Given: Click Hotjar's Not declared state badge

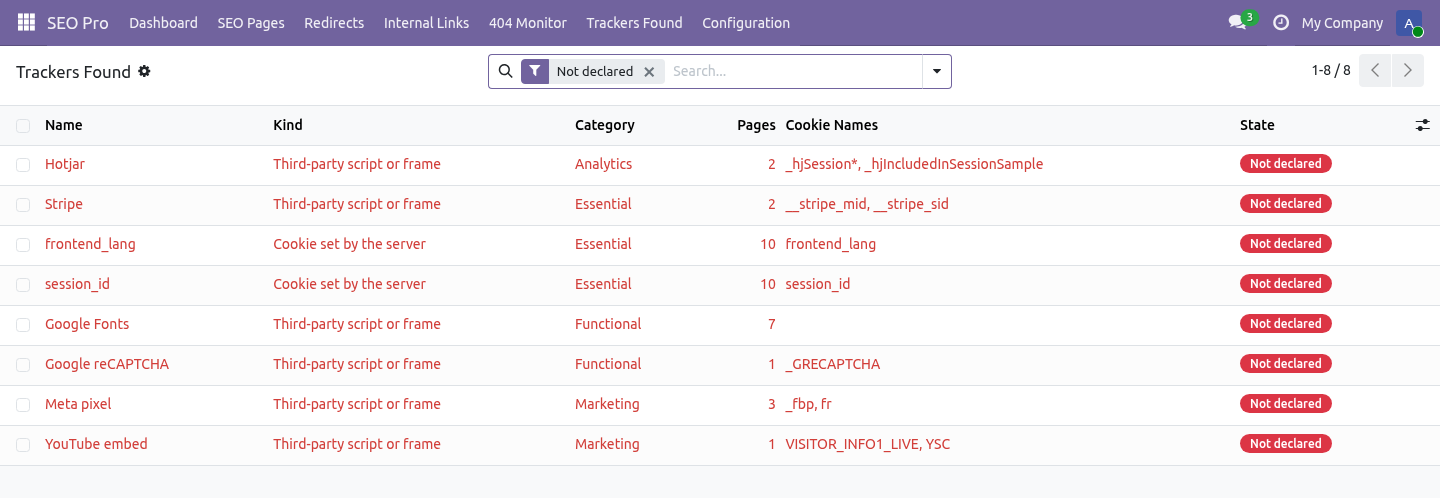Looking at the screenshot, I should (x=1286, y=164).
